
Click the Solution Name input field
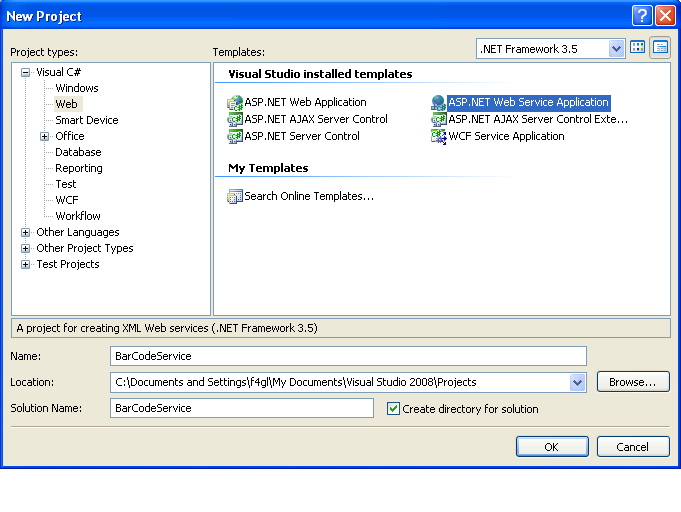[x=242, y=408]
